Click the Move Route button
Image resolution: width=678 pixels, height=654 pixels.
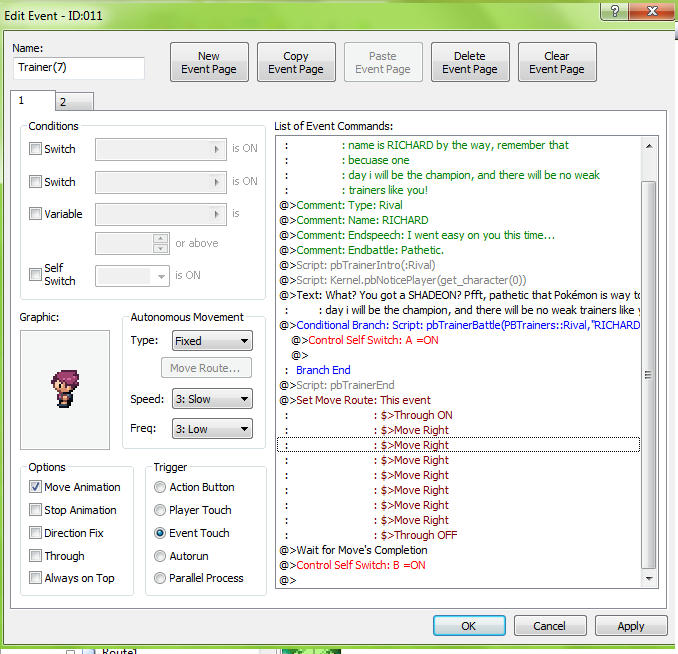click(x=206, y=368)
